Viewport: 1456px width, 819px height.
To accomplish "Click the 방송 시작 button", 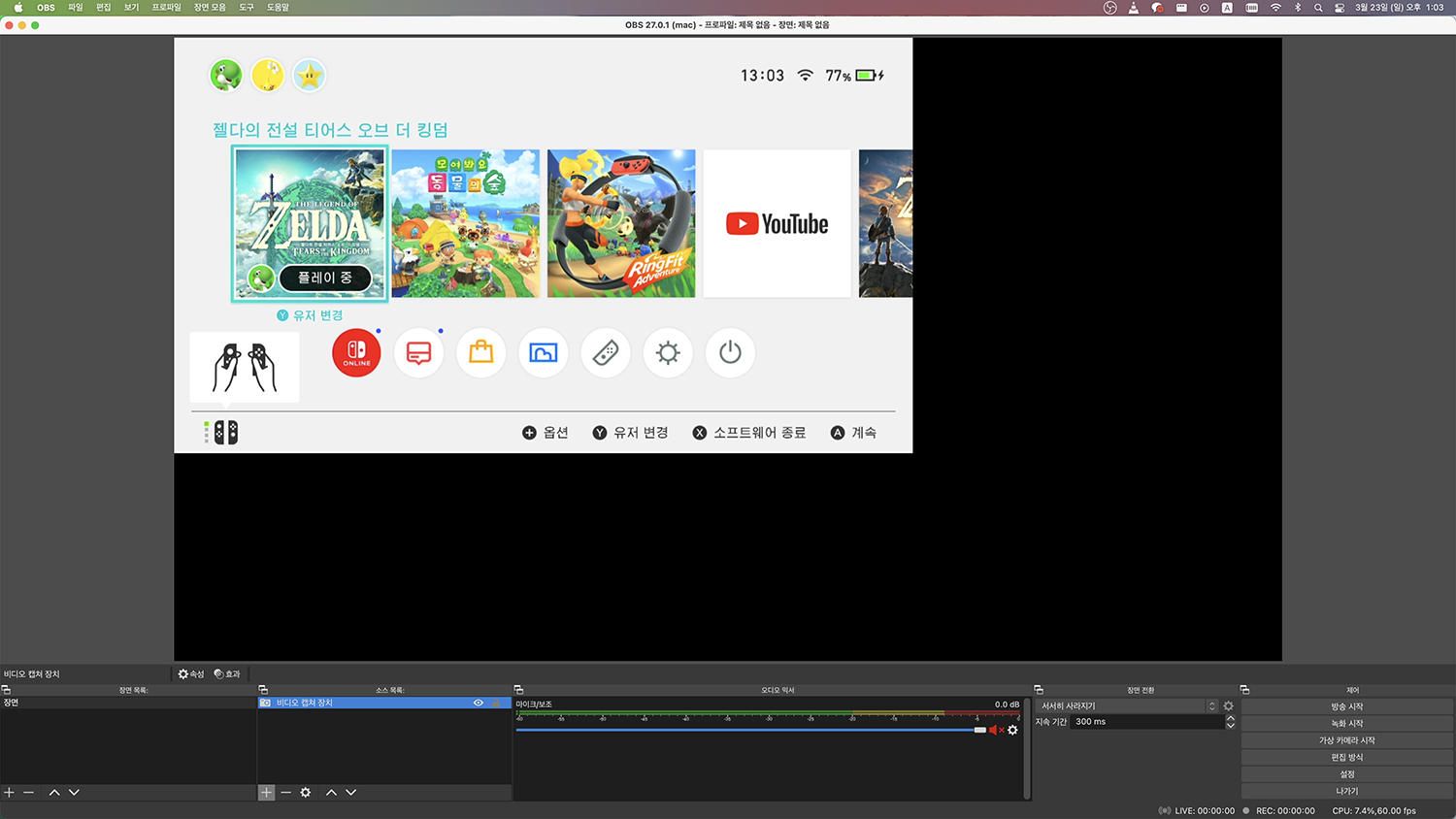I will point(1347,706).
